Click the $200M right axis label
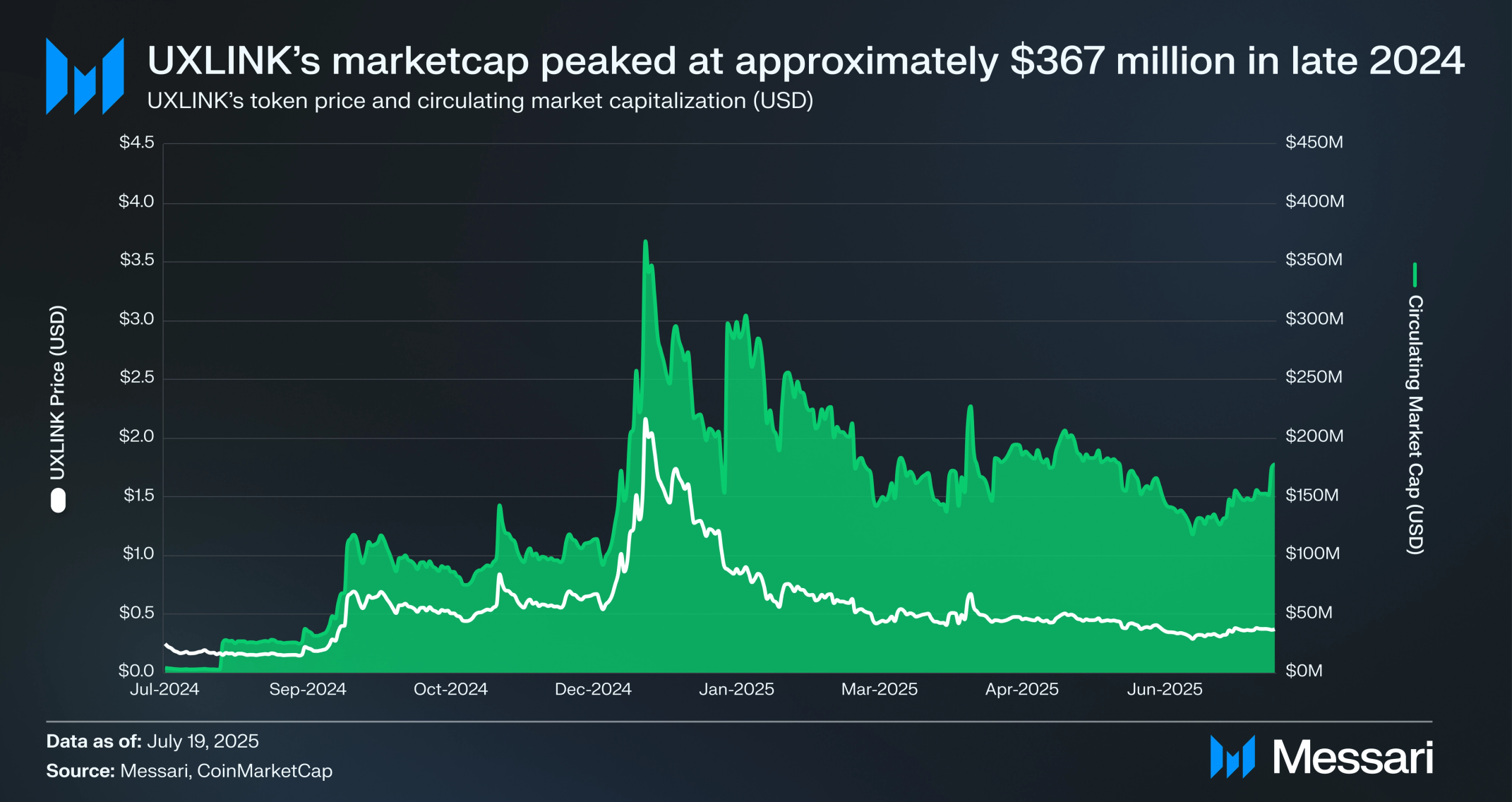Viewport: 1512px width, 802px height. pyautogui.click(x=1314, y=436)
